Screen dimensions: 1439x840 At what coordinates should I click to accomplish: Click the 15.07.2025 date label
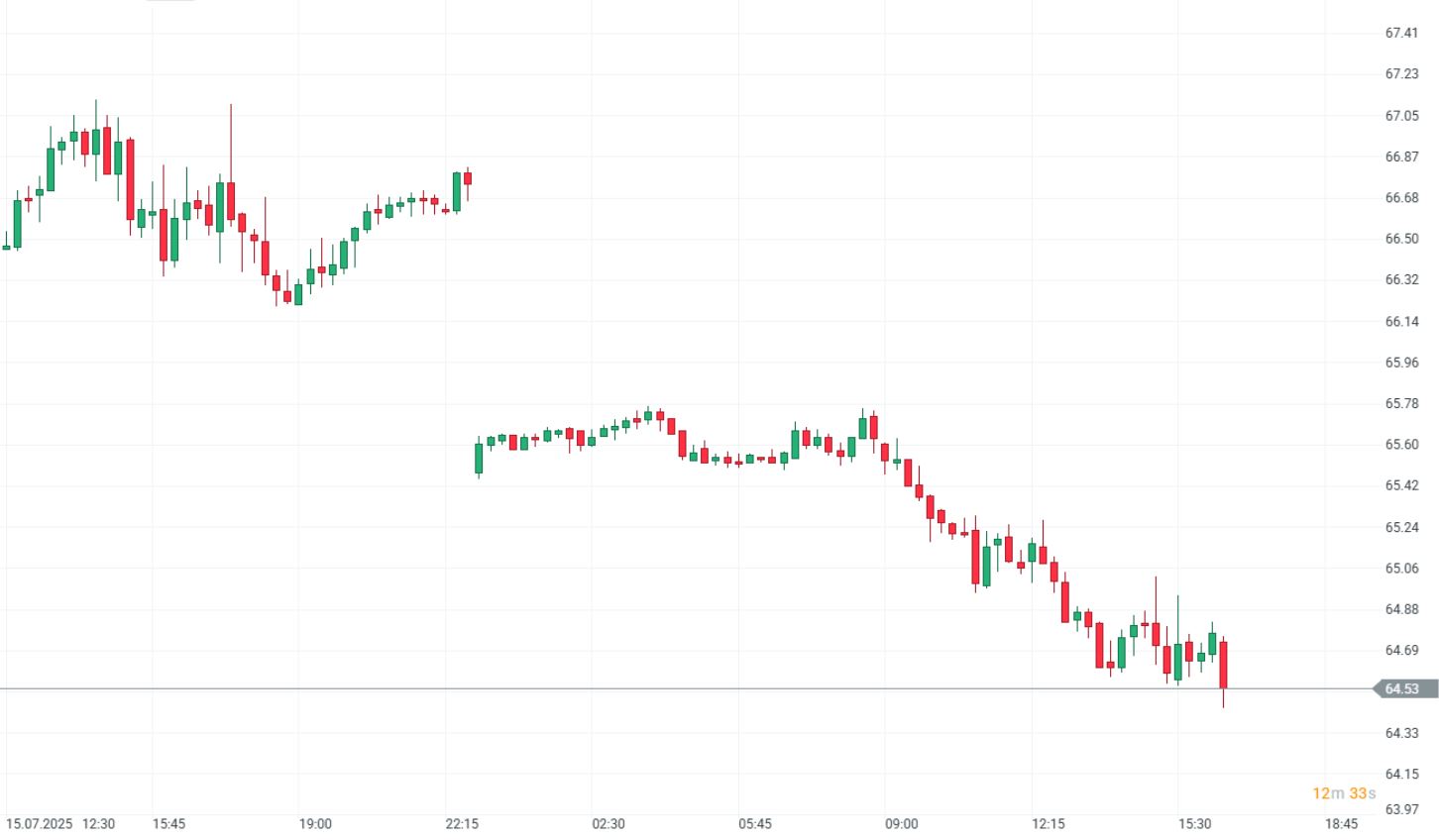click(x=39, y=824)
